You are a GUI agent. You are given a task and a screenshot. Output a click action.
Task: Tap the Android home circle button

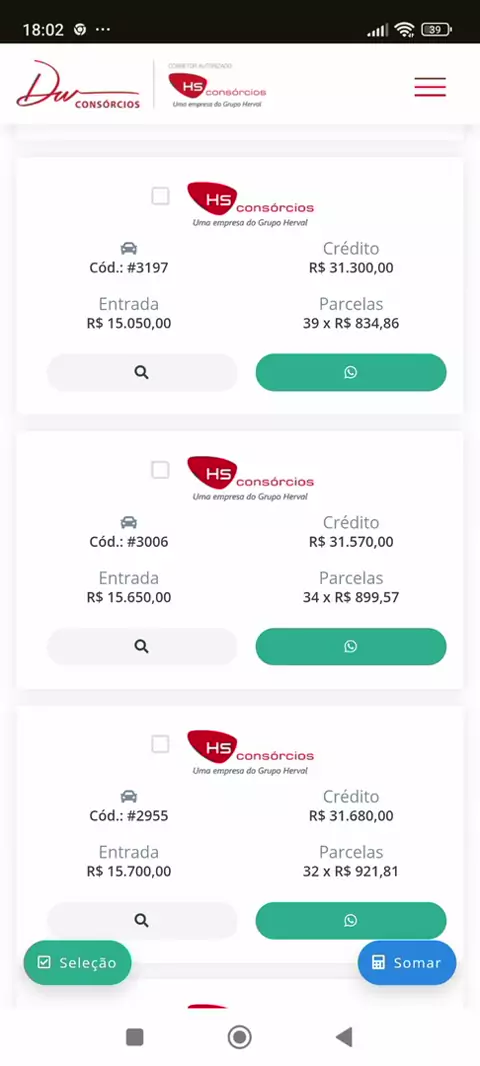click(239, 1037)
